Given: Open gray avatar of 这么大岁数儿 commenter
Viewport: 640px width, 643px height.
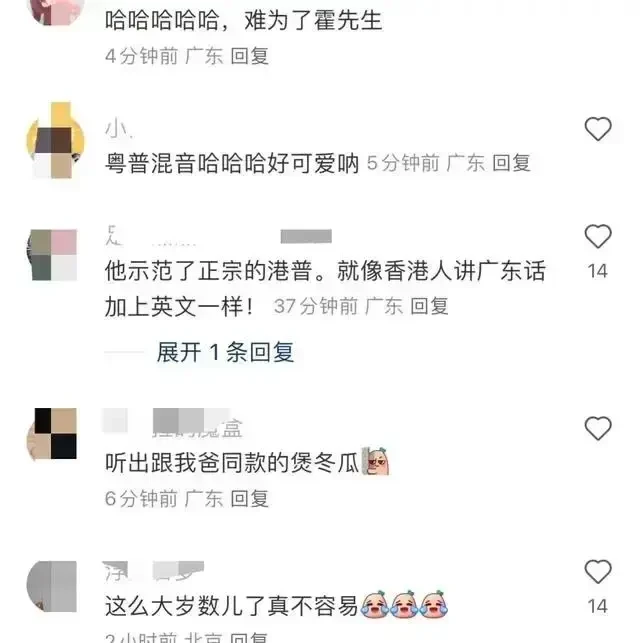Looking at the screenshot, I should coord(52,586).
